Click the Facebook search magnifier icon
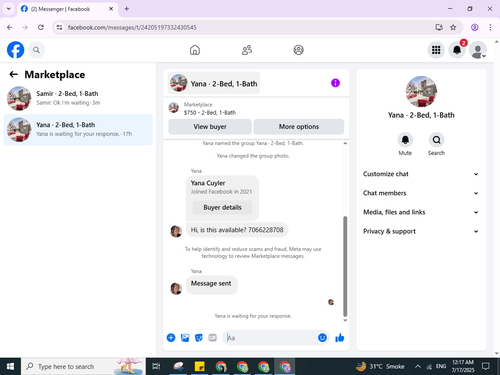500x375 pixels. tap(36, 50)
